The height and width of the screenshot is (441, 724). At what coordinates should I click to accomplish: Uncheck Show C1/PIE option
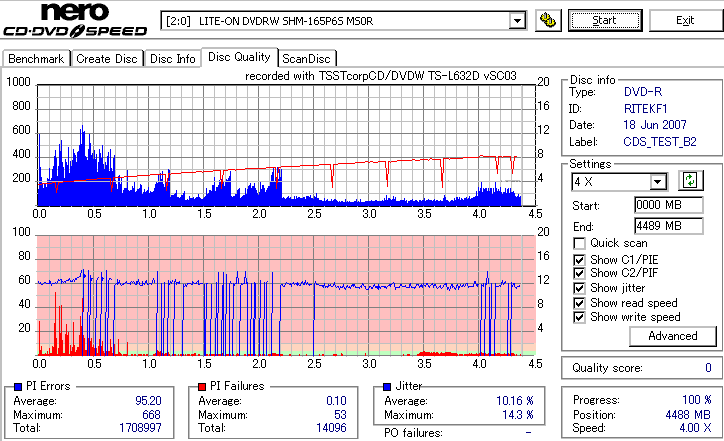point(580,258)
